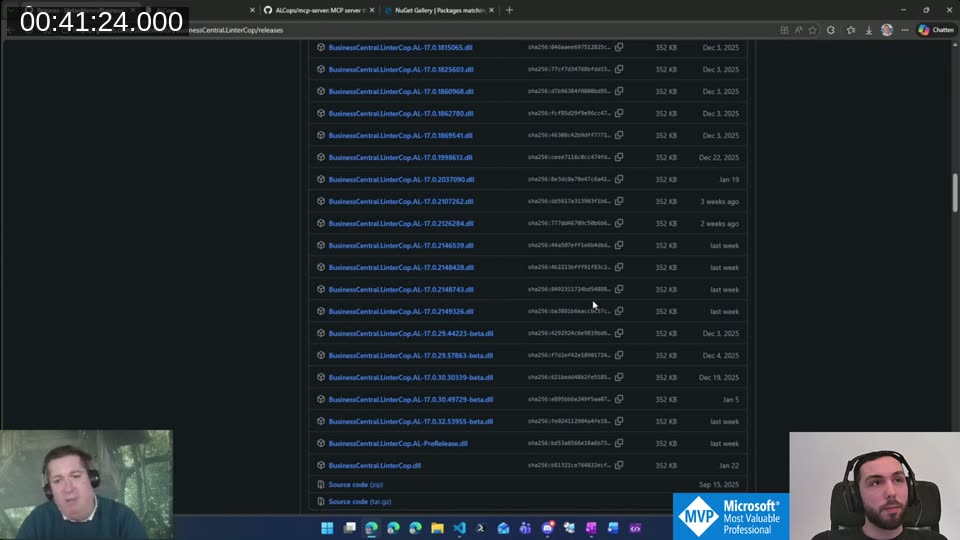This screenshot has width=960, height=540.
Task: Copy sha256 of LinterCop.AL-17.0.1869541.dll
Action: [x=619, y=135]
